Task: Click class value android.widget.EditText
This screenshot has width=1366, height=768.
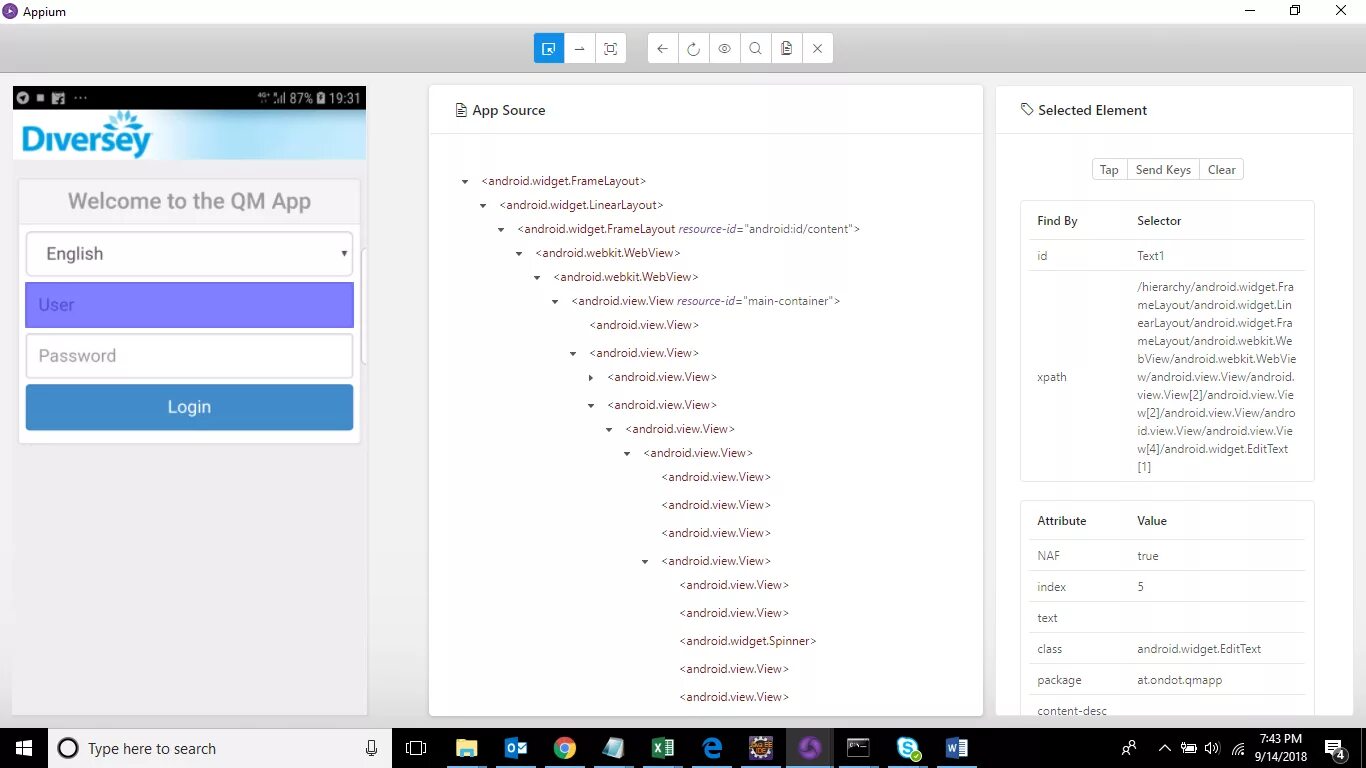Action: (x=1199, y=649)
